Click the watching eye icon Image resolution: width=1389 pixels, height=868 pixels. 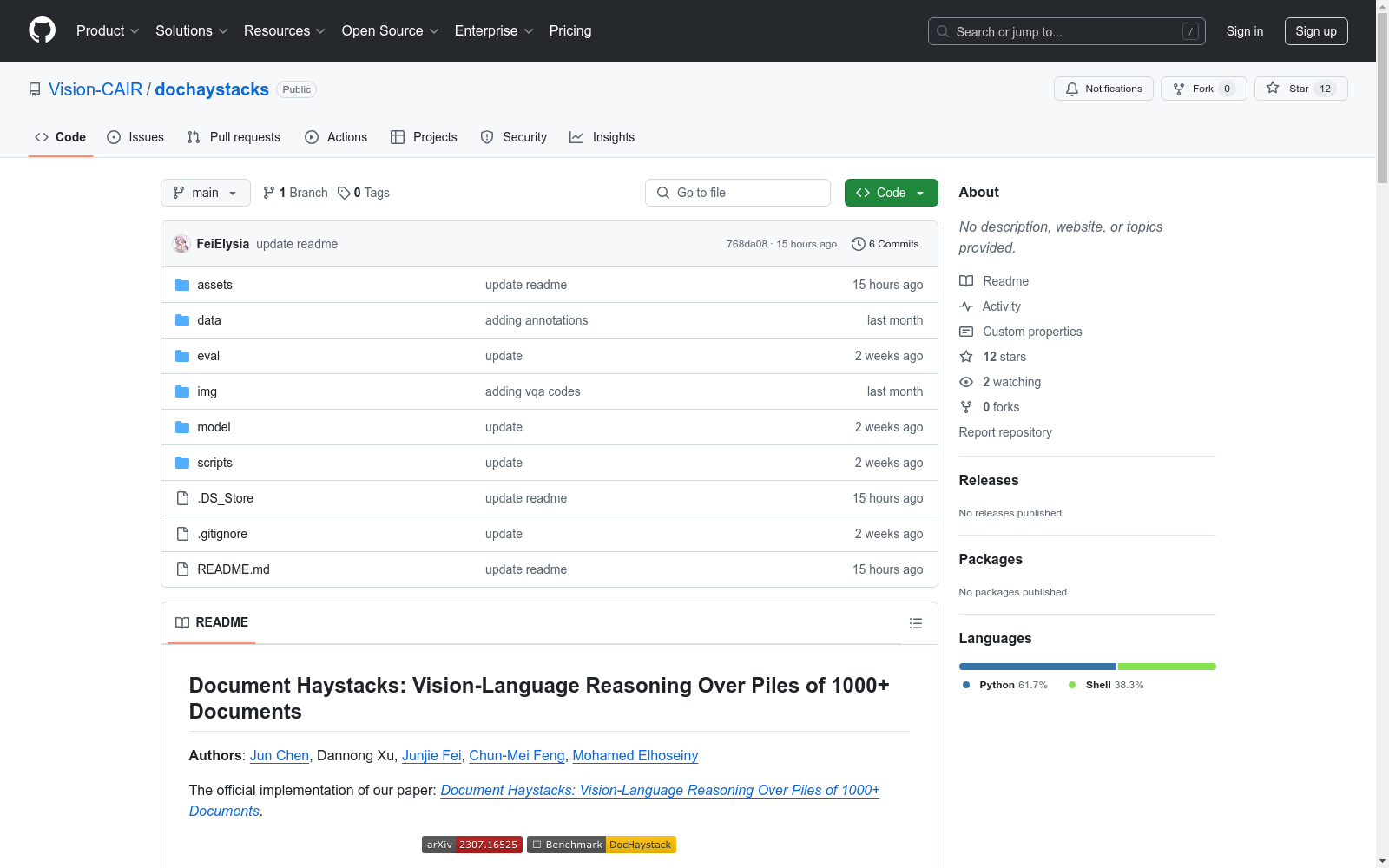[x=966, y=382]
